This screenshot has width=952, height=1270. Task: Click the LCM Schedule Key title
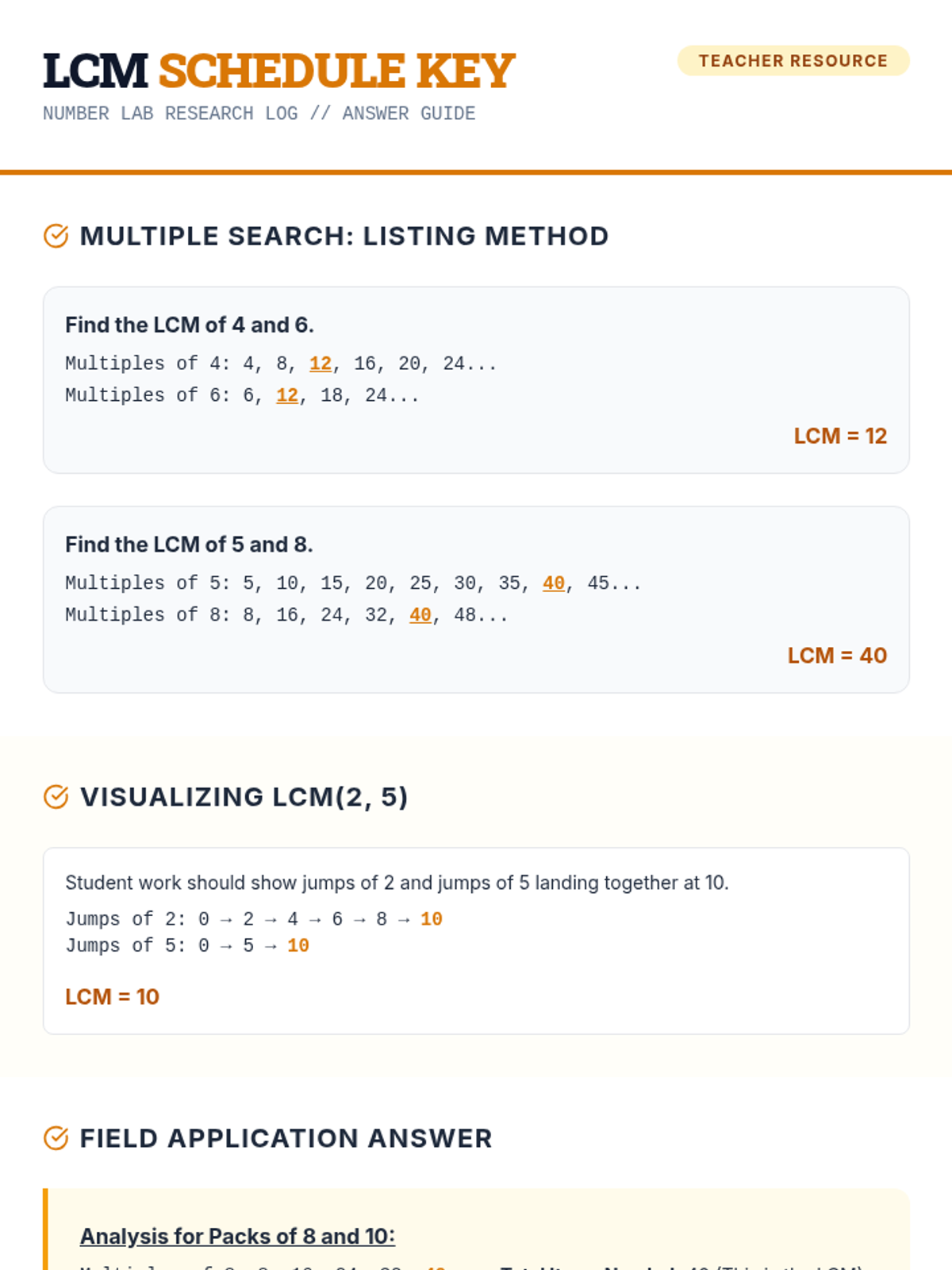click(278, 71)
